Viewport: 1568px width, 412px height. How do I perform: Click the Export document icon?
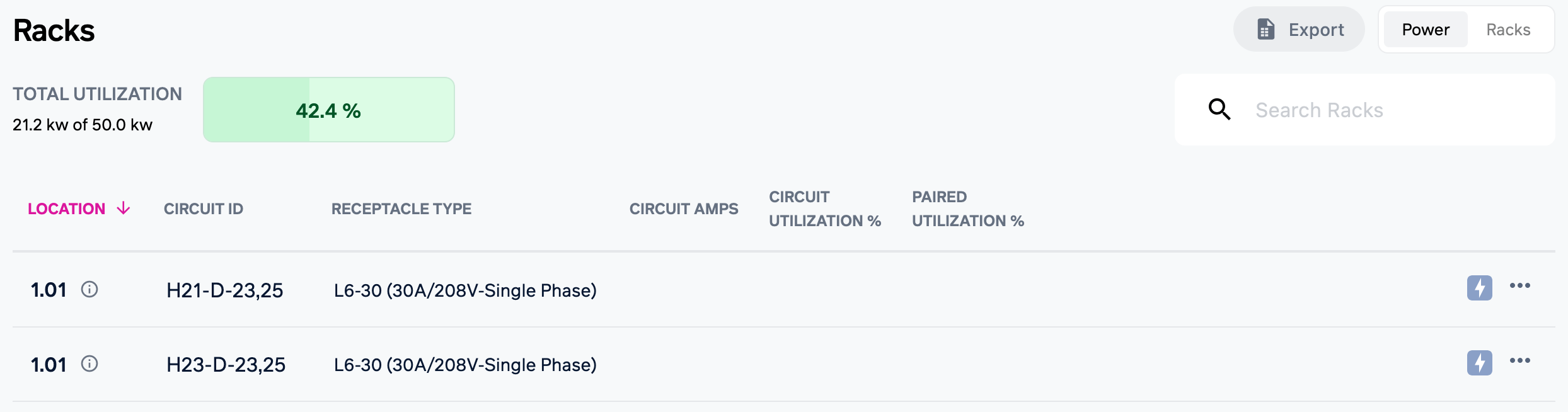pos(1265,30)
